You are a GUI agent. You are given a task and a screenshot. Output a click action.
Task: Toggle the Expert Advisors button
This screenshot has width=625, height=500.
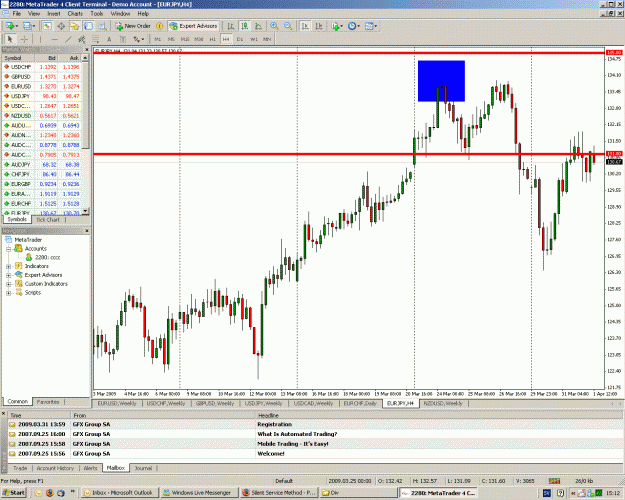(x=194, y=26)
